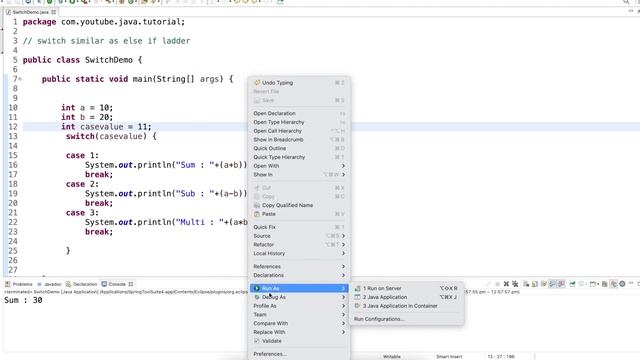Choose Quick Fix in context menu
The height and width of the screenshot is (360, 640).
[299, 227]
